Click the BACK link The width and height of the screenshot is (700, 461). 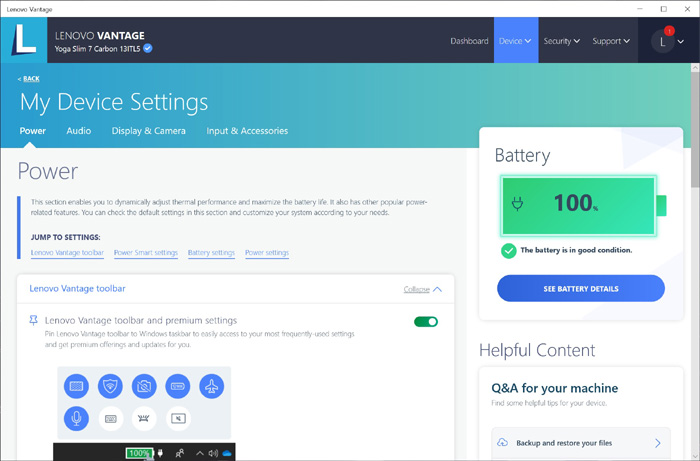click(29, 79)
